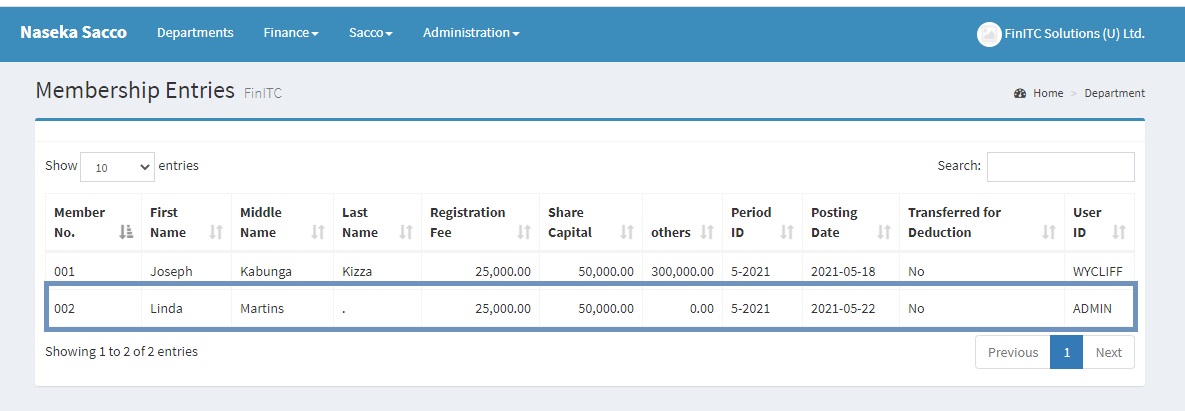Select the Linda Martins member row

pyautogui.click(x=590, y=308)
